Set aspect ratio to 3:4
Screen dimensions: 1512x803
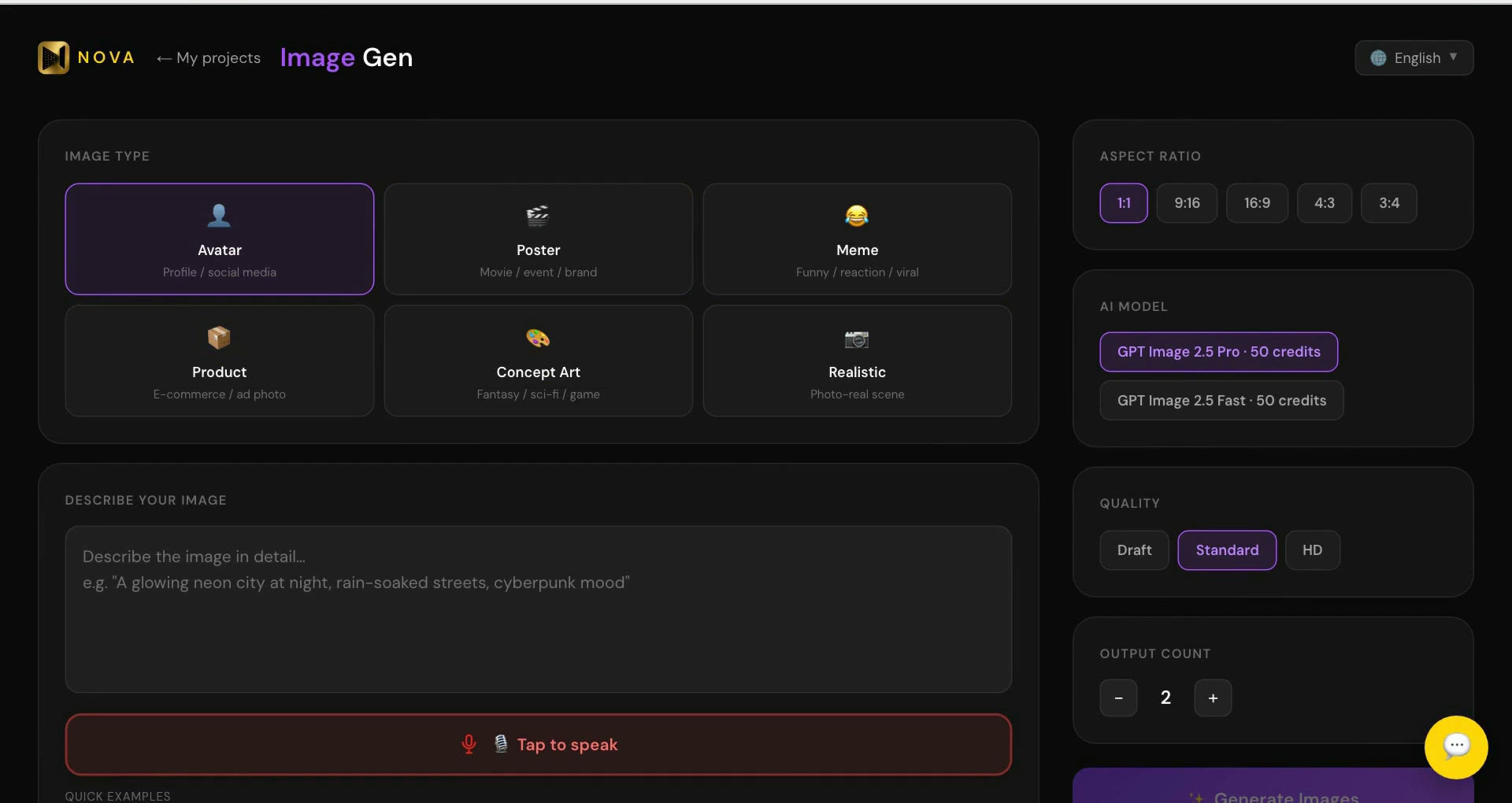pos(1389,203)
